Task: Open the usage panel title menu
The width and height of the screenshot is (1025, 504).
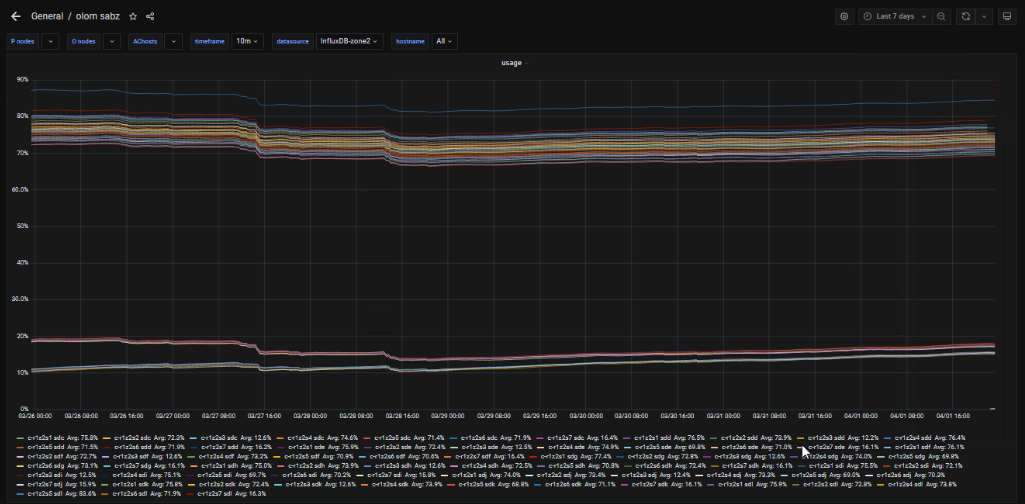Action: pyautogui.click(x=511, y=62)
